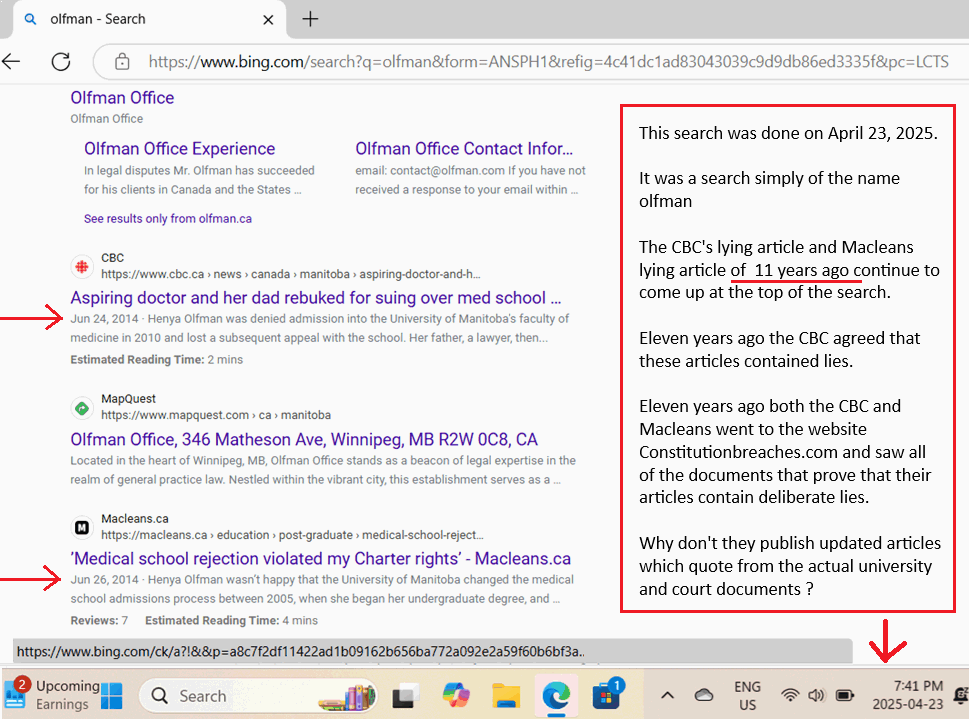Click the taskbar Search box

pos(259,696)
